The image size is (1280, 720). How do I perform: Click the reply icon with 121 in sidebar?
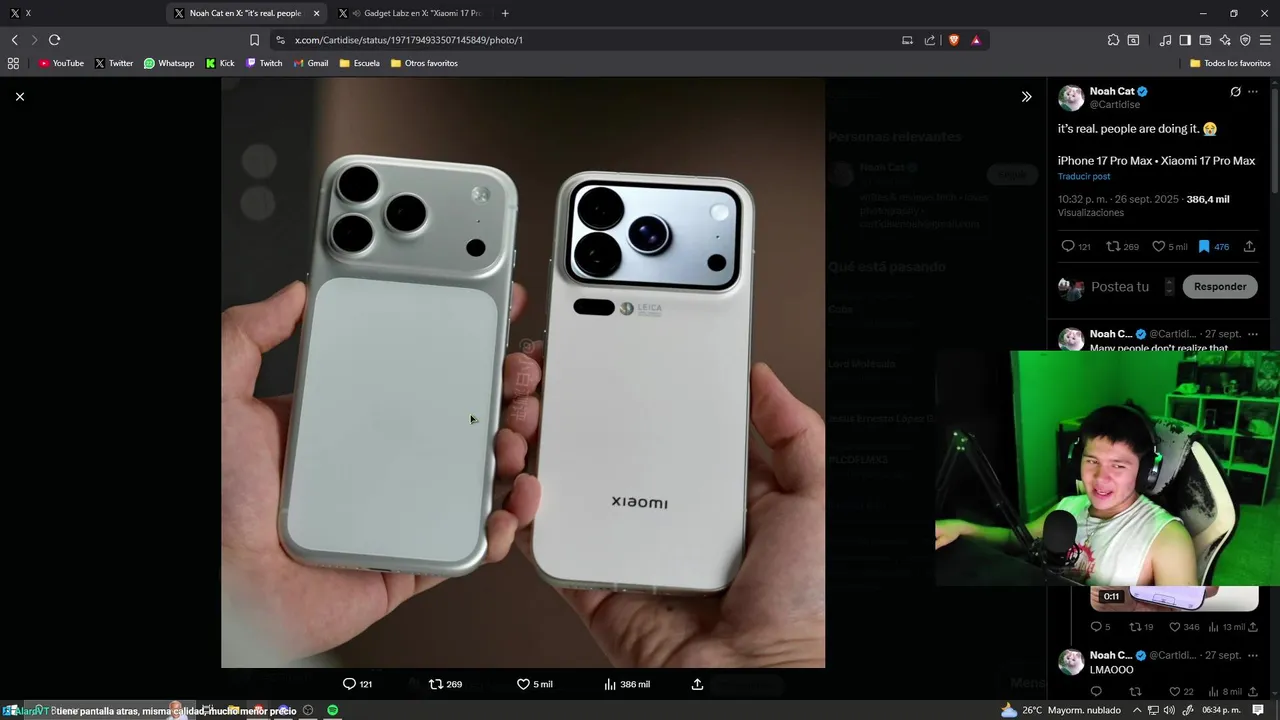tap(1068, 246)
